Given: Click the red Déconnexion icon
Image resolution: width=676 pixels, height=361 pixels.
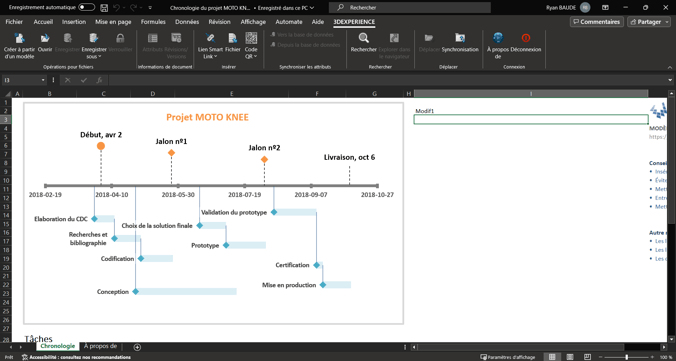Looking at the screenshot, I should (526, 38).
